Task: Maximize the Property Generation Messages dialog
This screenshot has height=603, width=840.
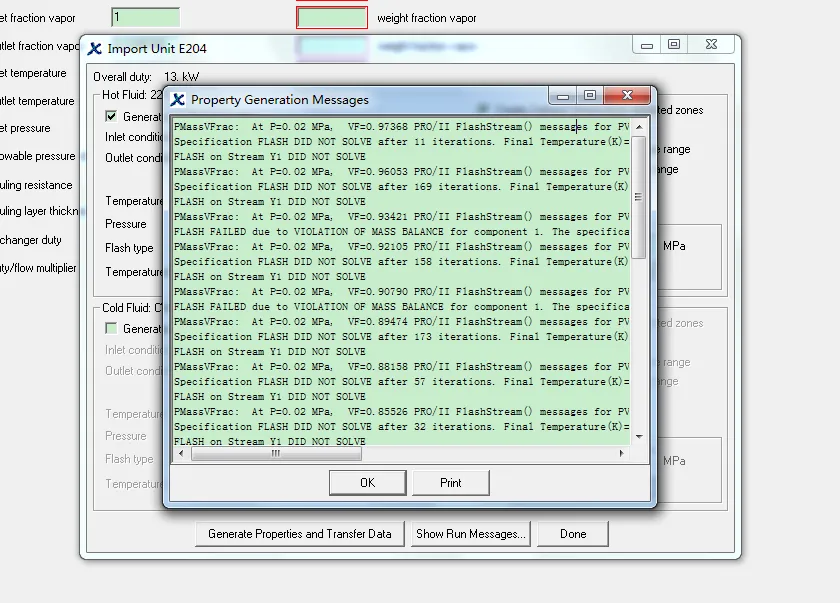Action: coord(590,95)
